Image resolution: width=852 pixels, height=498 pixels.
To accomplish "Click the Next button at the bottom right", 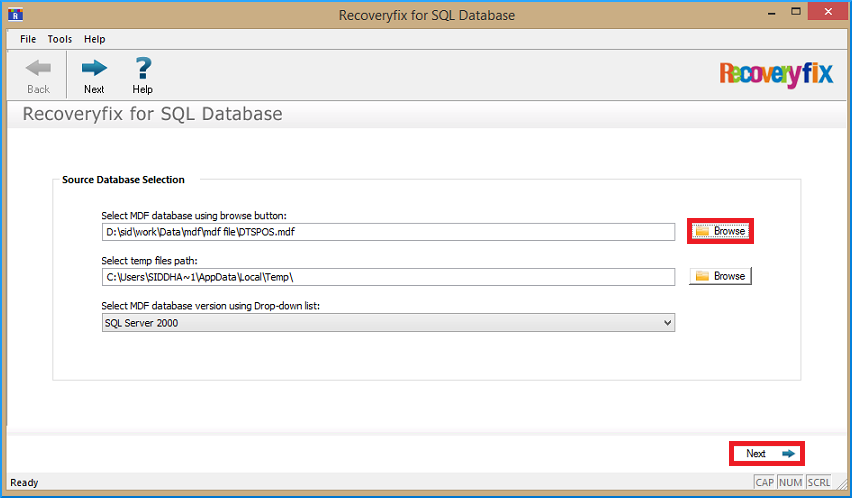I will [x=767, y=453].
